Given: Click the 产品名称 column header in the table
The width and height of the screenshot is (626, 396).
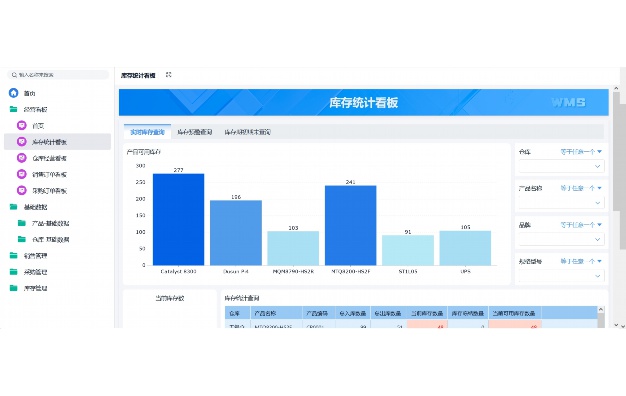Looking at the screenshot, I should click(276, 313).
